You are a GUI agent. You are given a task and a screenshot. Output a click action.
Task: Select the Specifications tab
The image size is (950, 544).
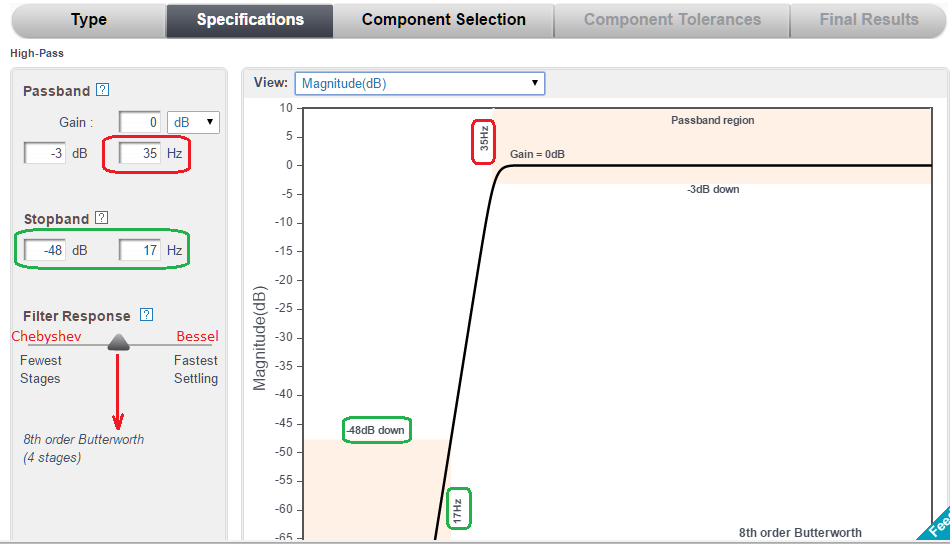(x=250, y=20)
